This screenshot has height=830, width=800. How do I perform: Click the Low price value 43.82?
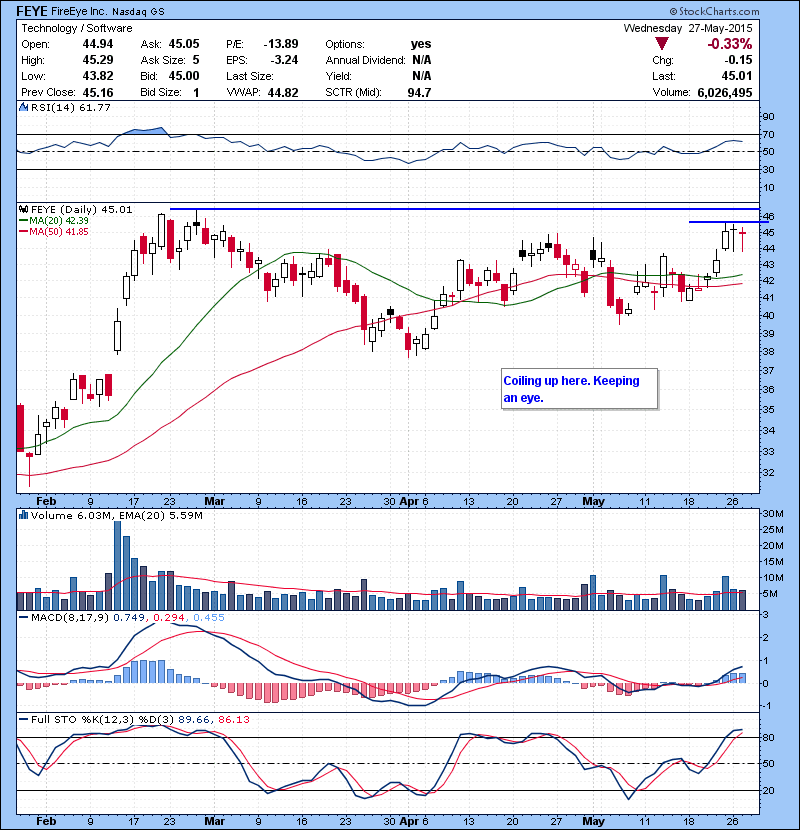(x=98, y=76)
